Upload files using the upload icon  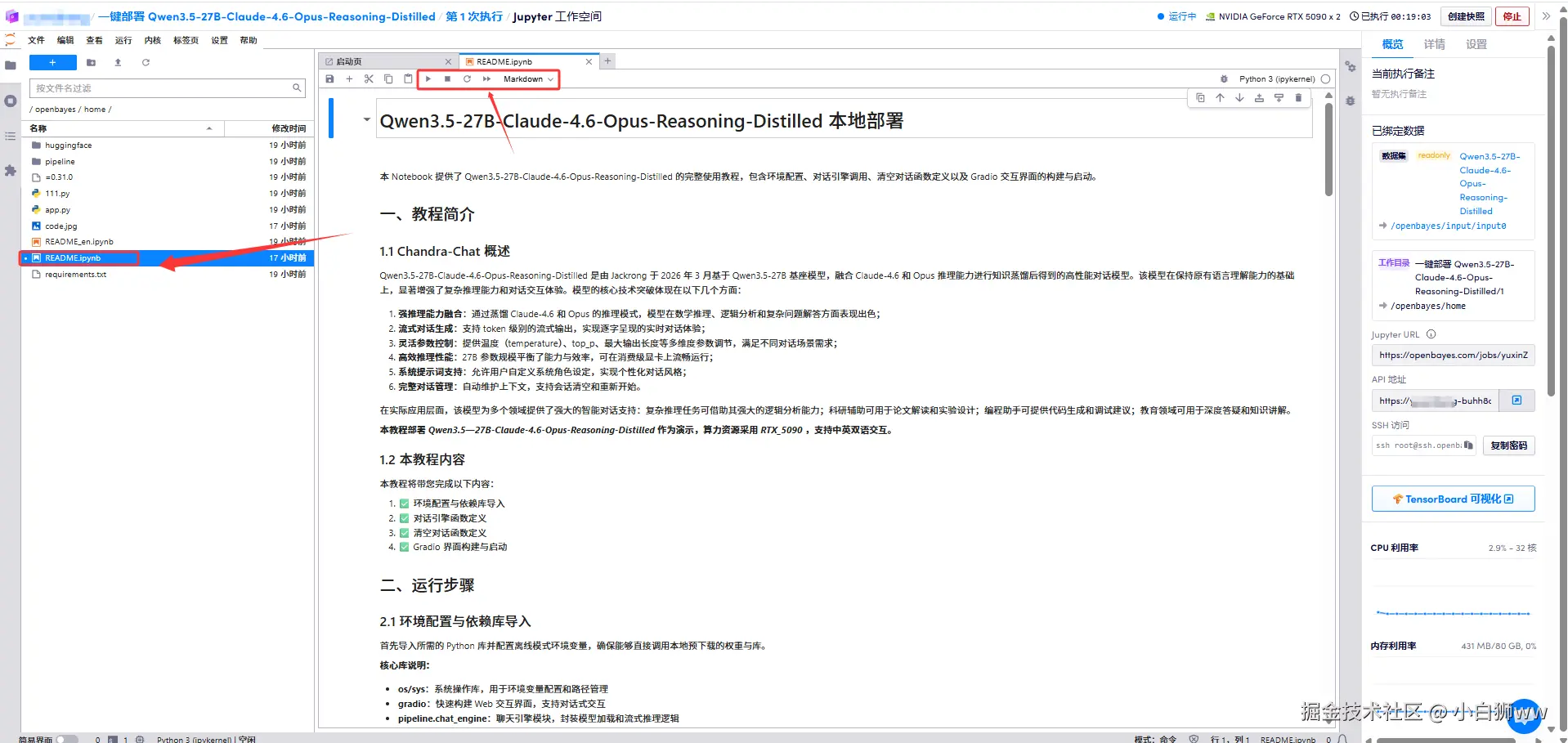click(x=118, y=63)
